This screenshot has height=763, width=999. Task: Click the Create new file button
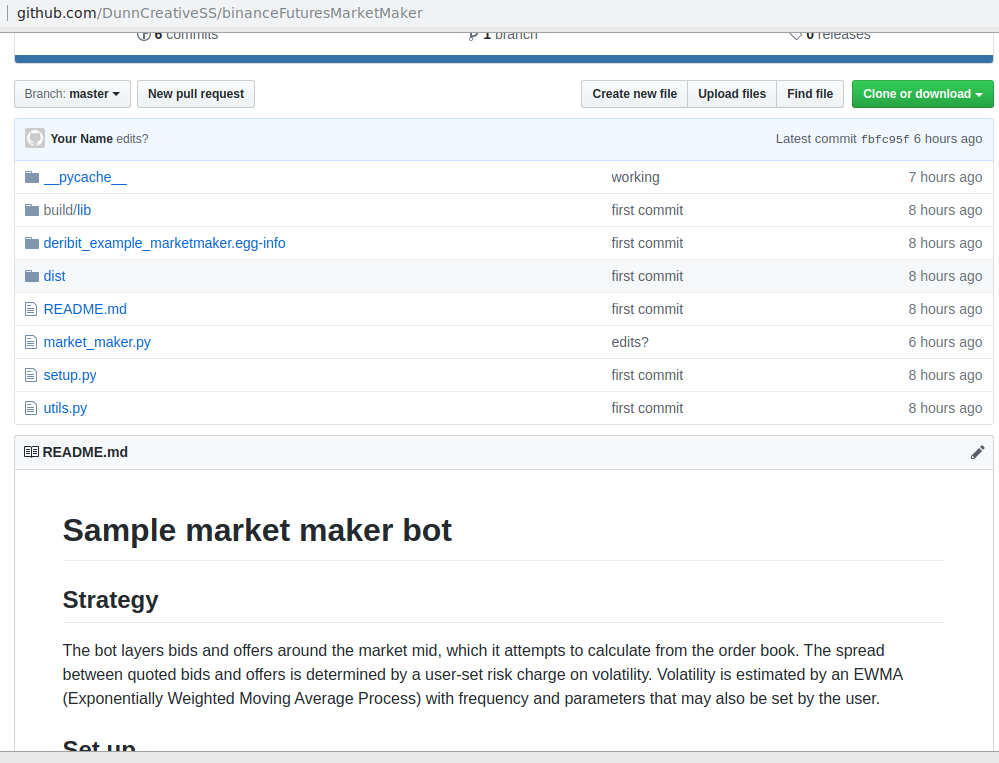[634, 94]
